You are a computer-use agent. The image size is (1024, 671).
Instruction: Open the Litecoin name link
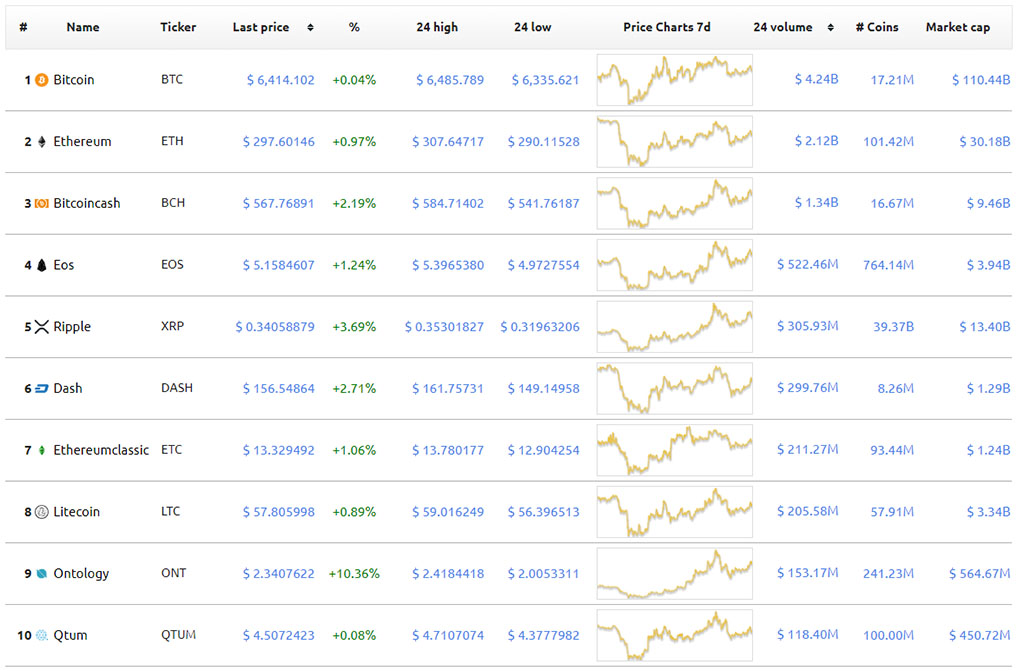pyautogui.click(x=76, y=512)
